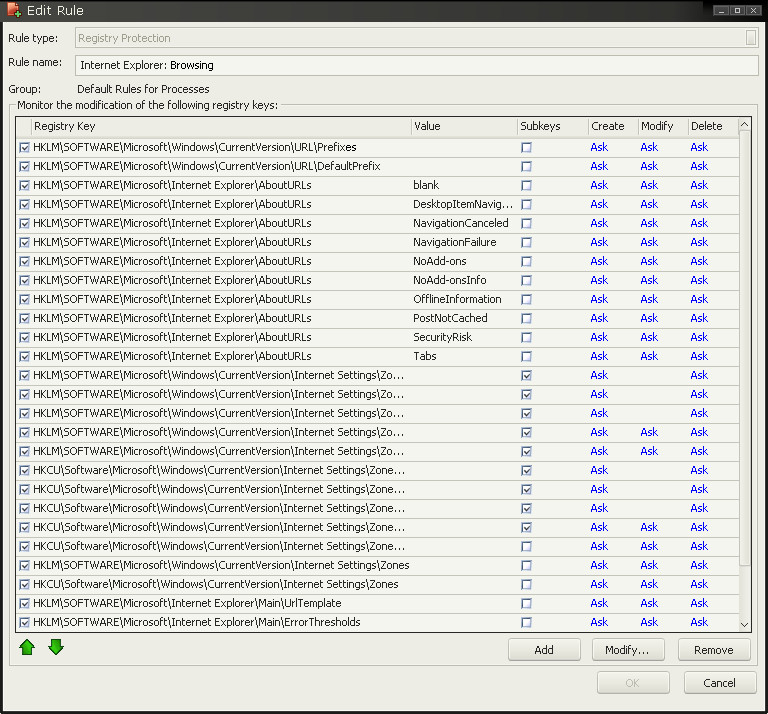Image resolution: width=768 pixels, height=714 pixels.
Task: Uncheck the URL\DefaultPrefix registry key row
Action: (x=24, y=167)
